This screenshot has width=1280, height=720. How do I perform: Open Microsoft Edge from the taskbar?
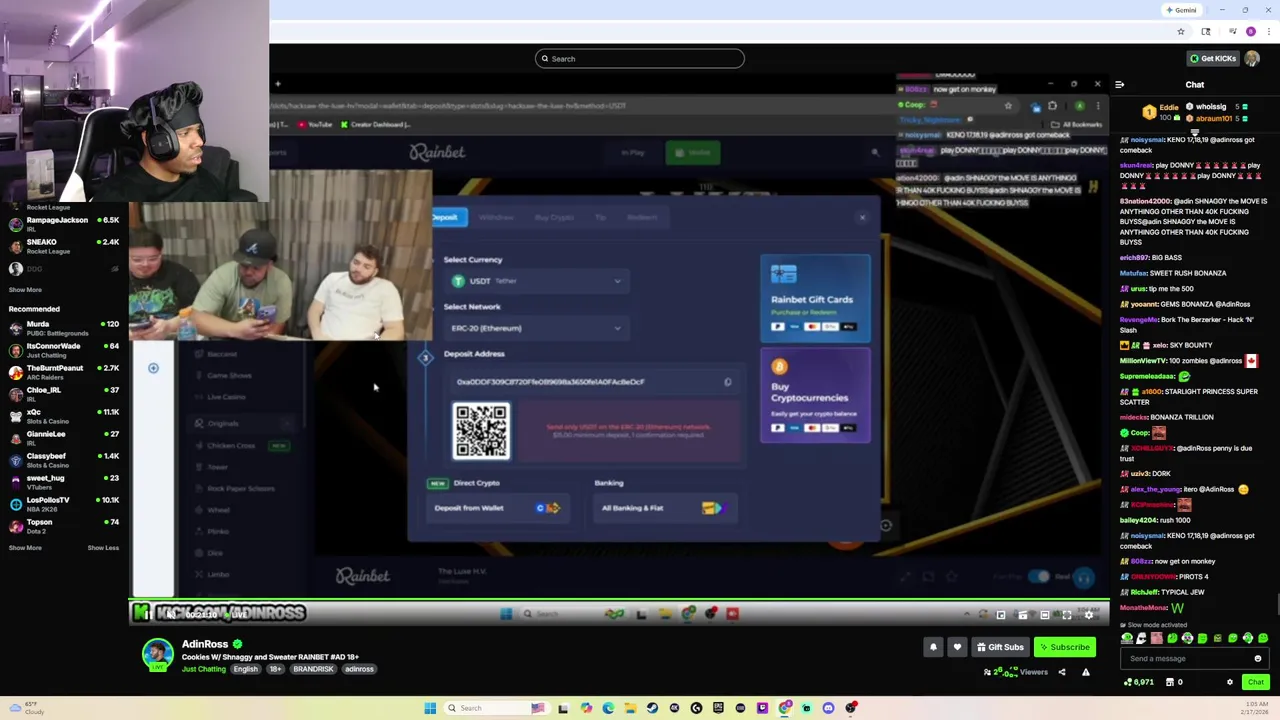click(x=608, y=708)
